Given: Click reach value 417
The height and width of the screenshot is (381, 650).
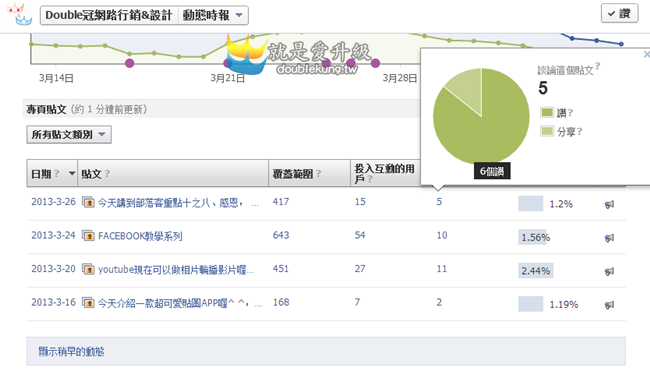Looking at the screenshot, I should (281, 202).
